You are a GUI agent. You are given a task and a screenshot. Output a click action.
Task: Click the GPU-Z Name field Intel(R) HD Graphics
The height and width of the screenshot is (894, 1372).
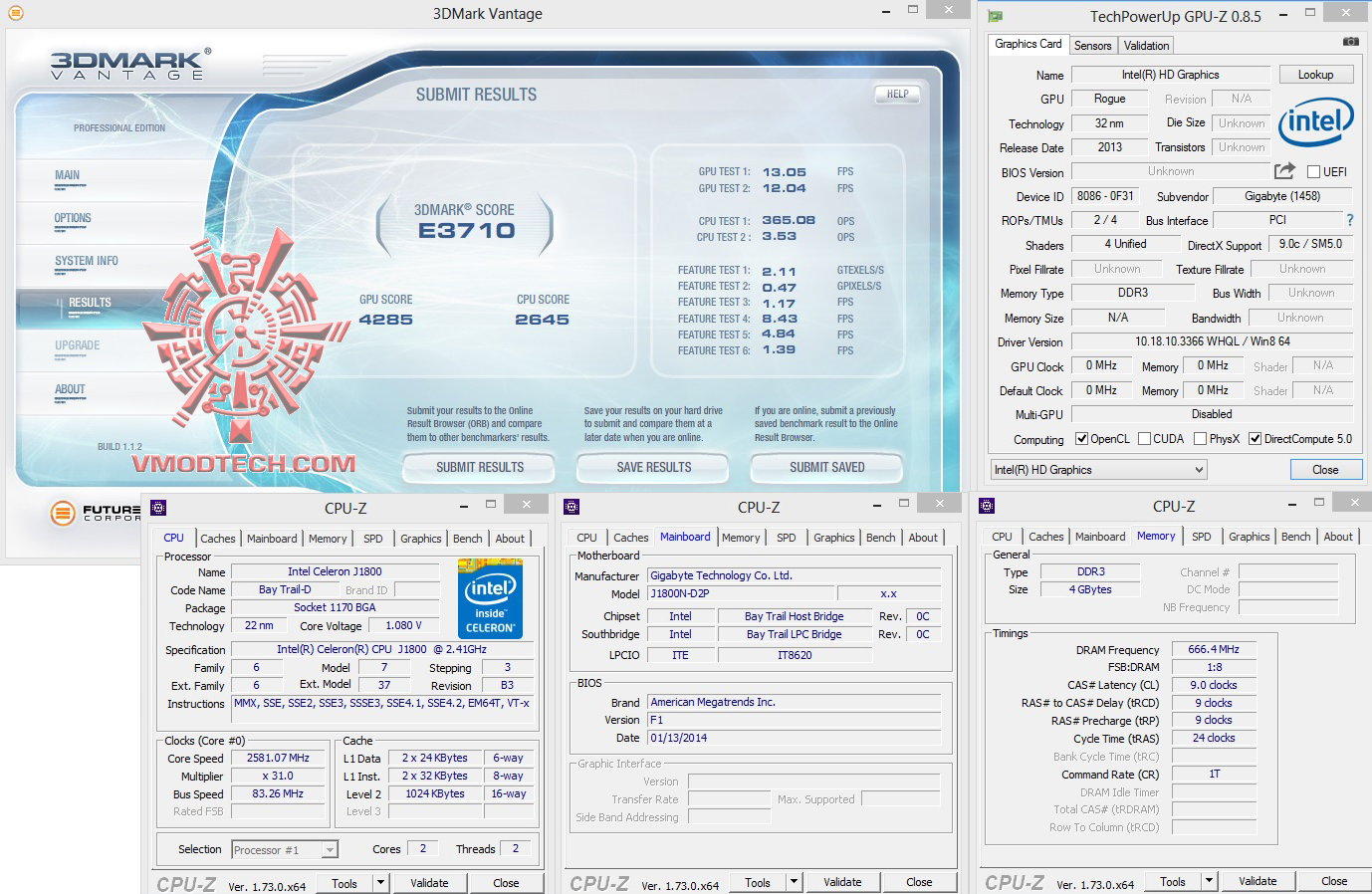coord(1170,75)
